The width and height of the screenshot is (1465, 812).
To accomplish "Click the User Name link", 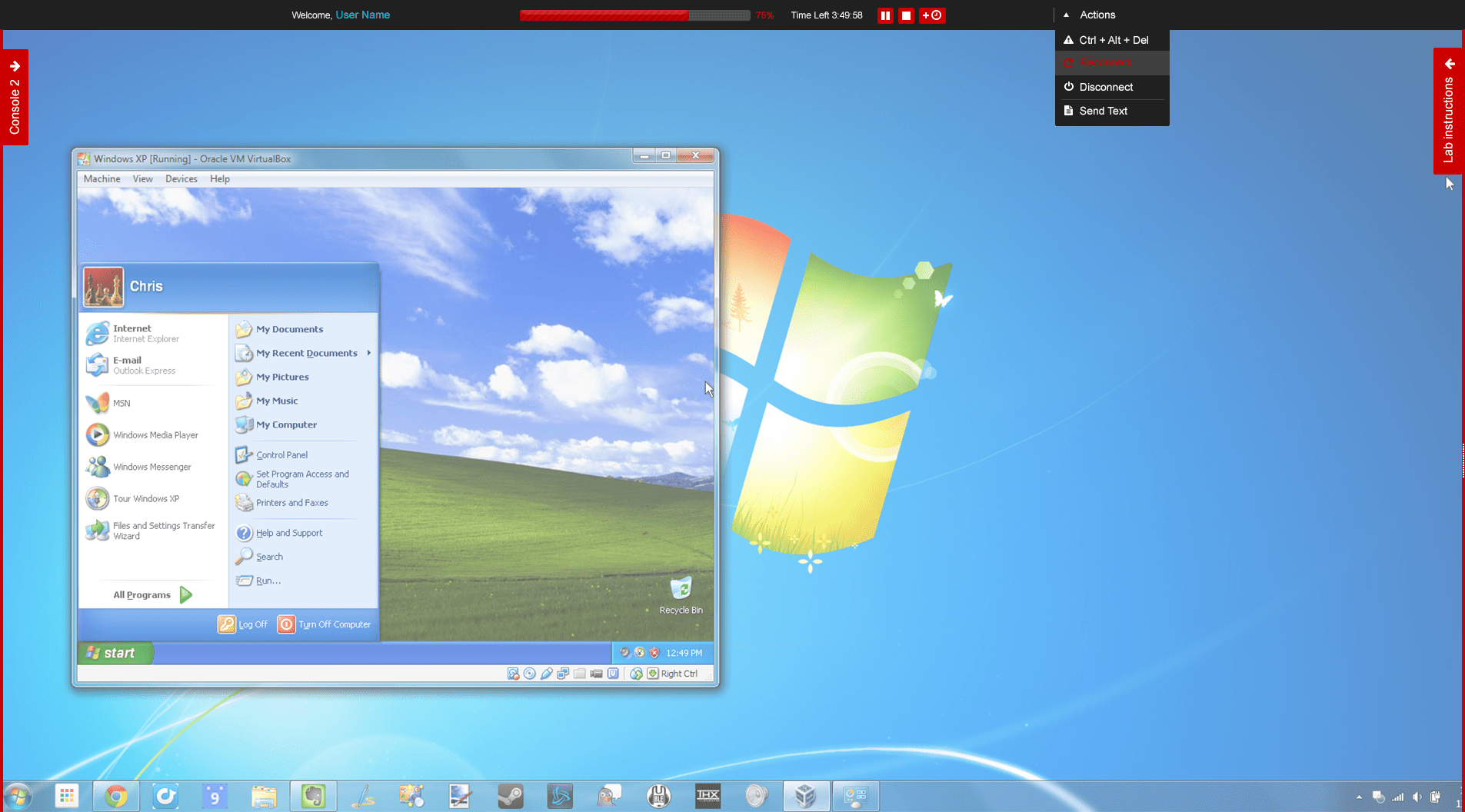I will click(x=362, y=15).
